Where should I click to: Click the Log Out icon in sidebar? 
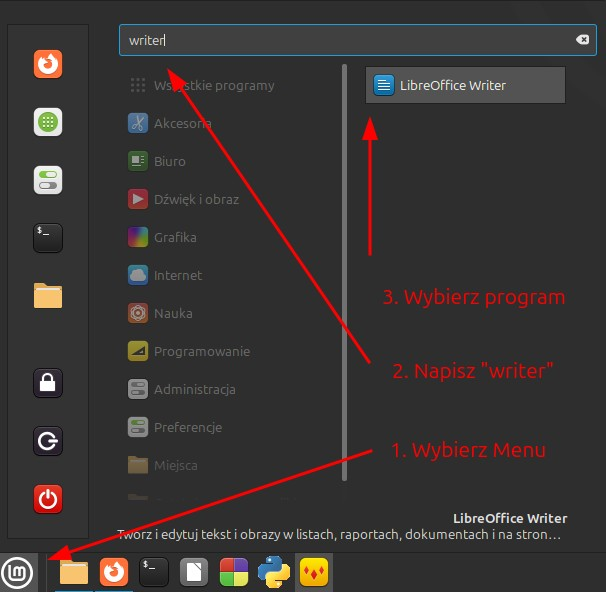[48, 441]
